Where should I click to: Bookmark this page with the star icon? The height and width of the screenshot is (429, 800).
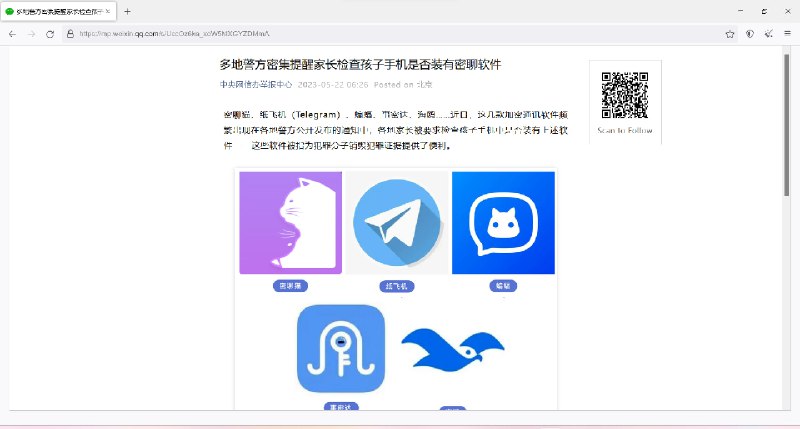tap(730, 34)
